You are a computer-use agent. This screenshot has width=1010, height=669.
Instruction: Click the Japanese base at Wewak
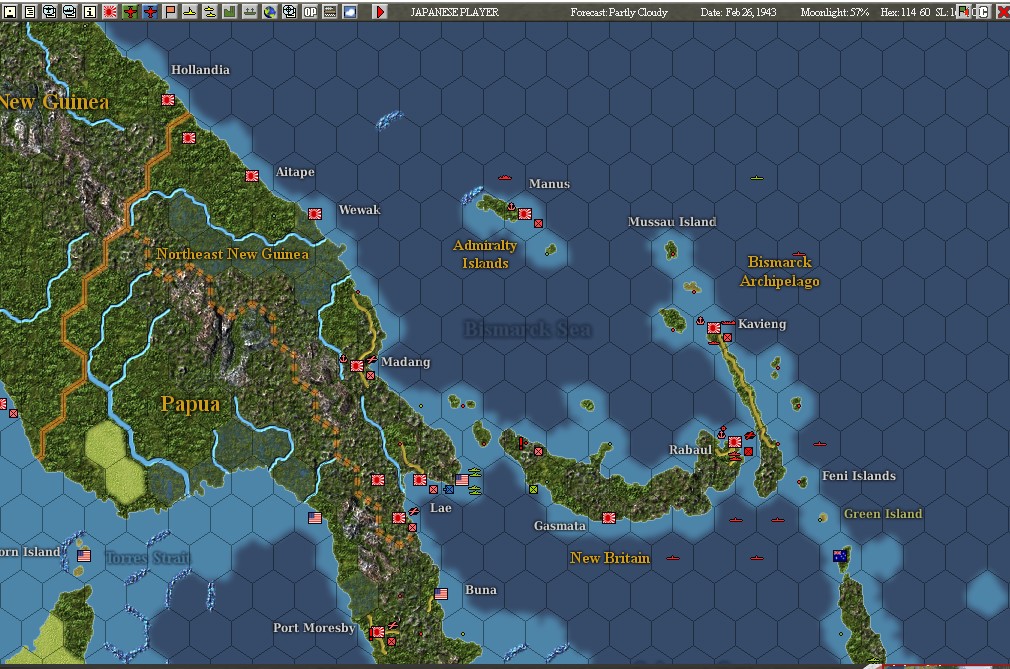pos(315,213)
